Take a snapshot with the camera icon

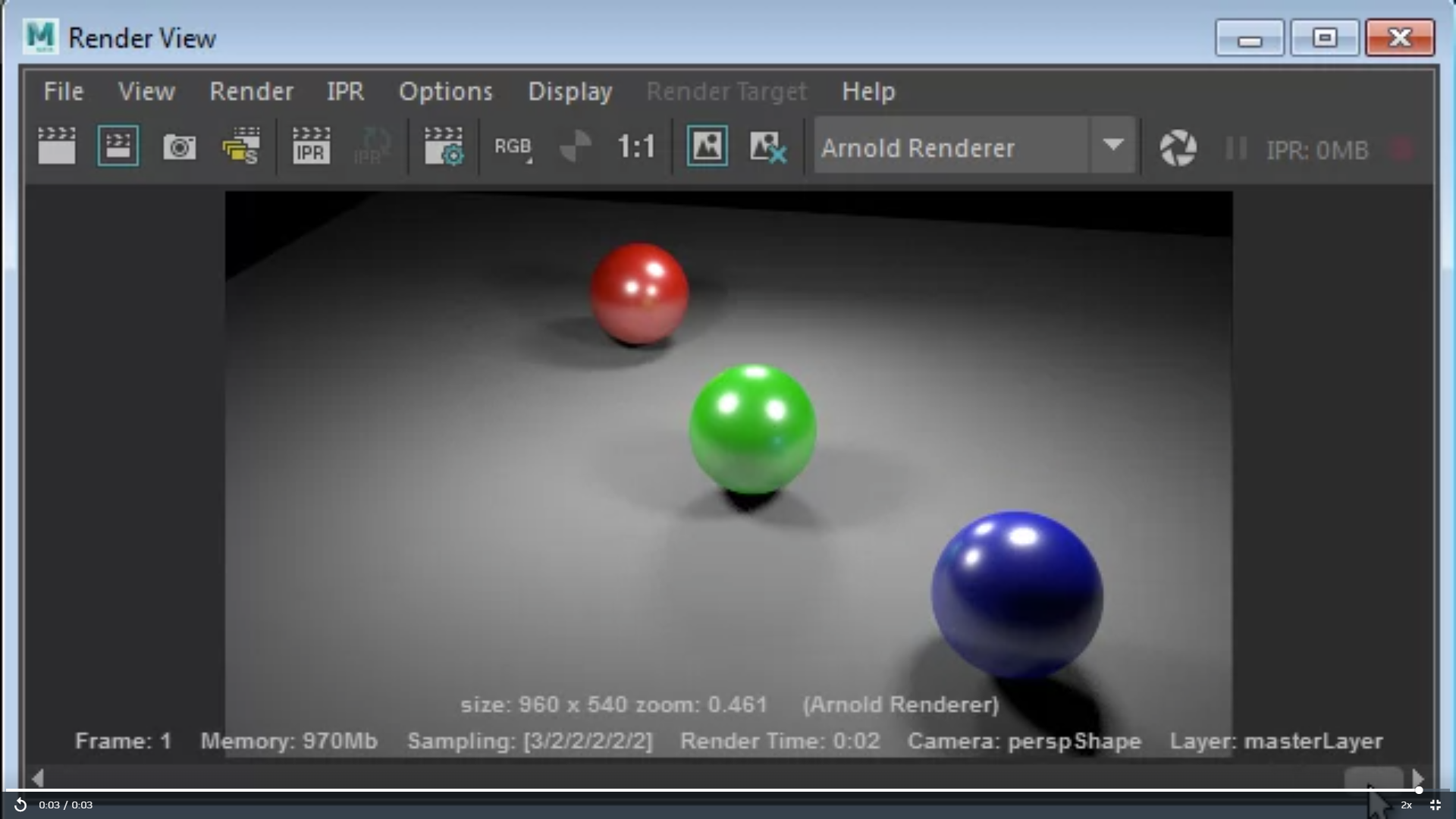[180, 146]
